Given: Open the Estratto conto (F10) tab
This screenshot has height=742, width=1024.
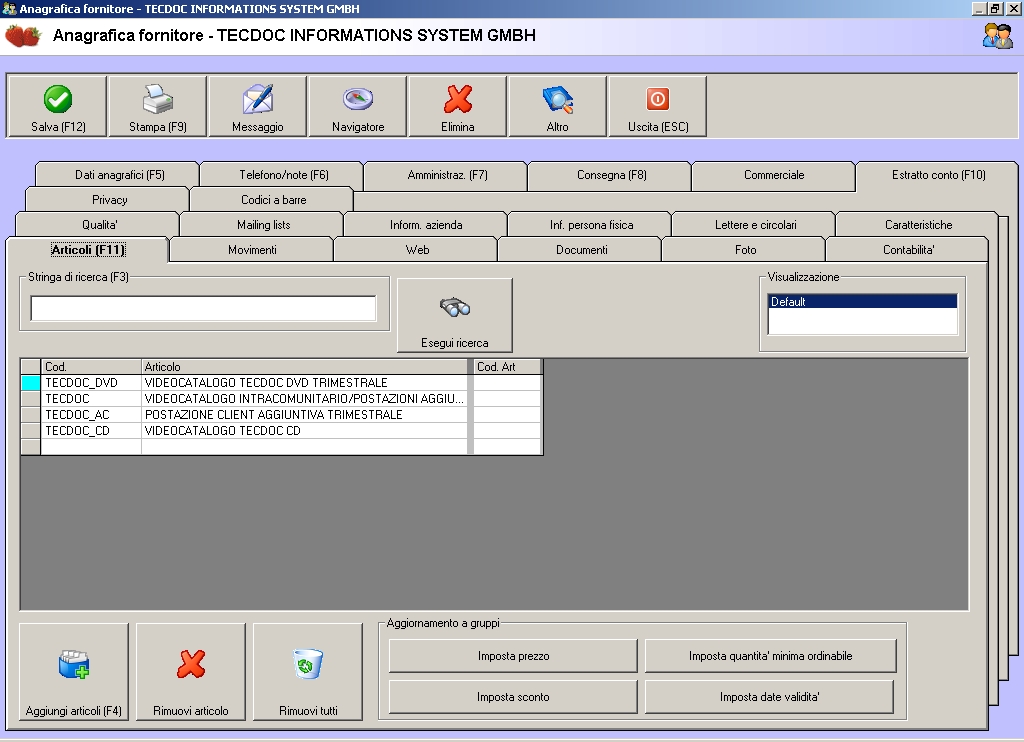Looking at the screenshot, I should (938, 175).
